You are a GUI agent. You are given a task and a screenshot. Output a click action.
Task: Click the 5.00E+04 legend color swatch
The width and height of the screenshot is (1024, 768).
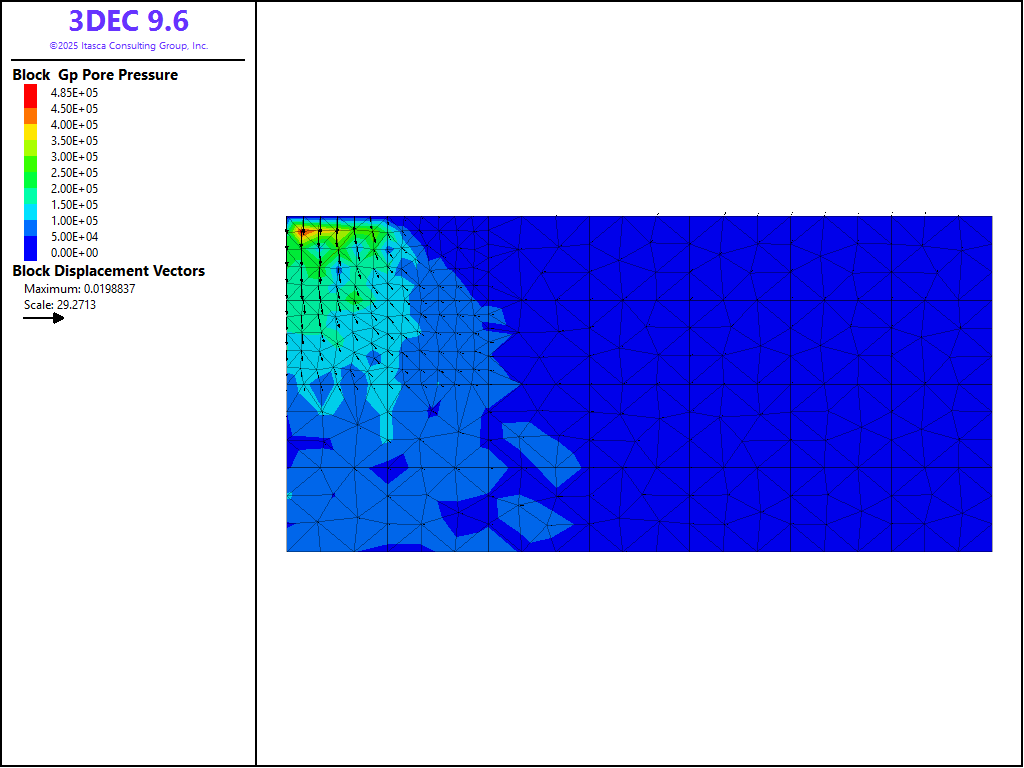coord(31,236)
